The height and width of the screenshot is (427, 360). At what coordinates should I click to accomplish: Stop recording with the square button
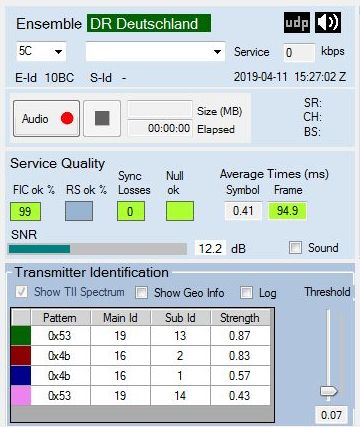(102, 118)
